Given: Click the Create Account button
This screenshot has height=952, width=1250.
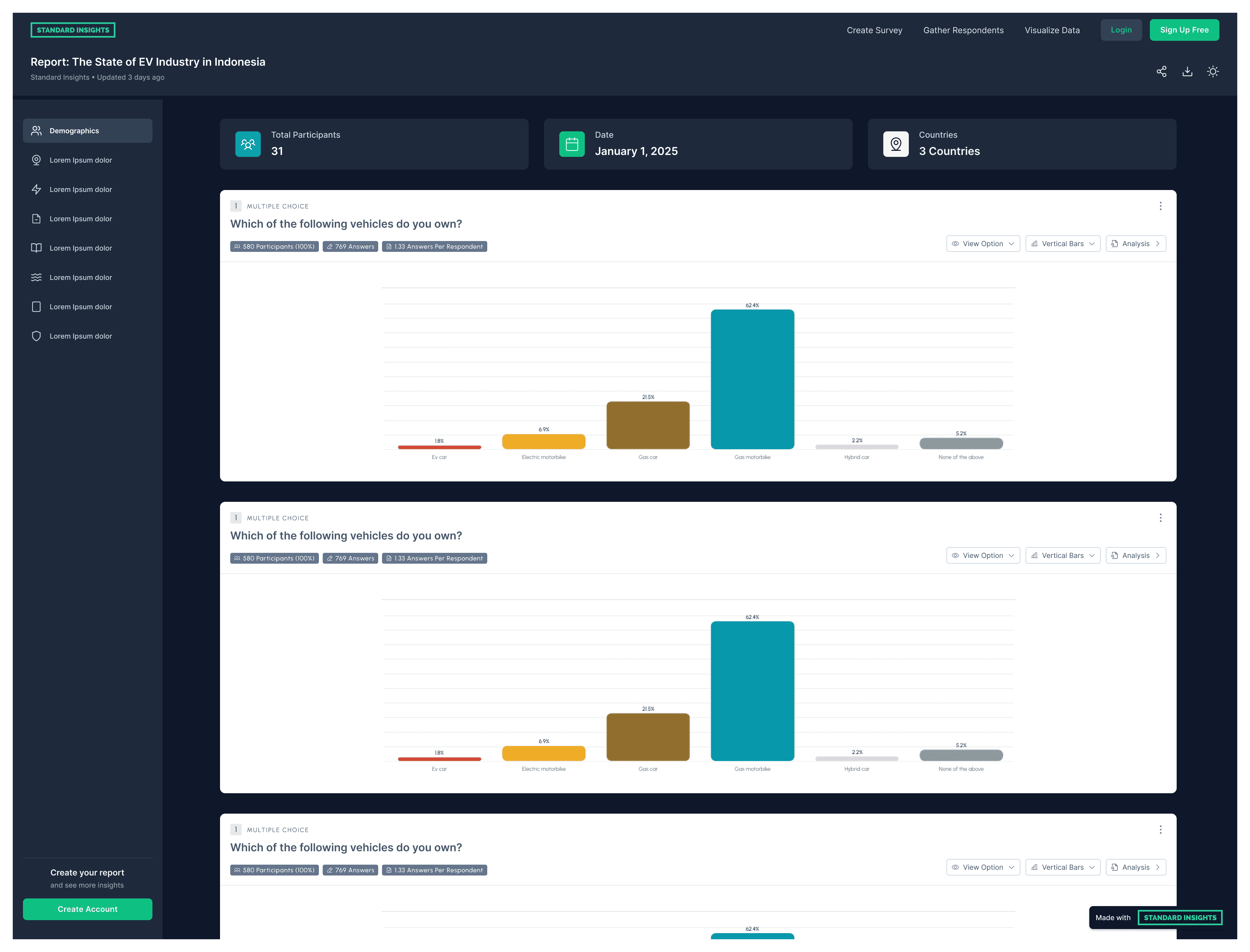Looking at the screenshot, I should click(x=87, y=909).
